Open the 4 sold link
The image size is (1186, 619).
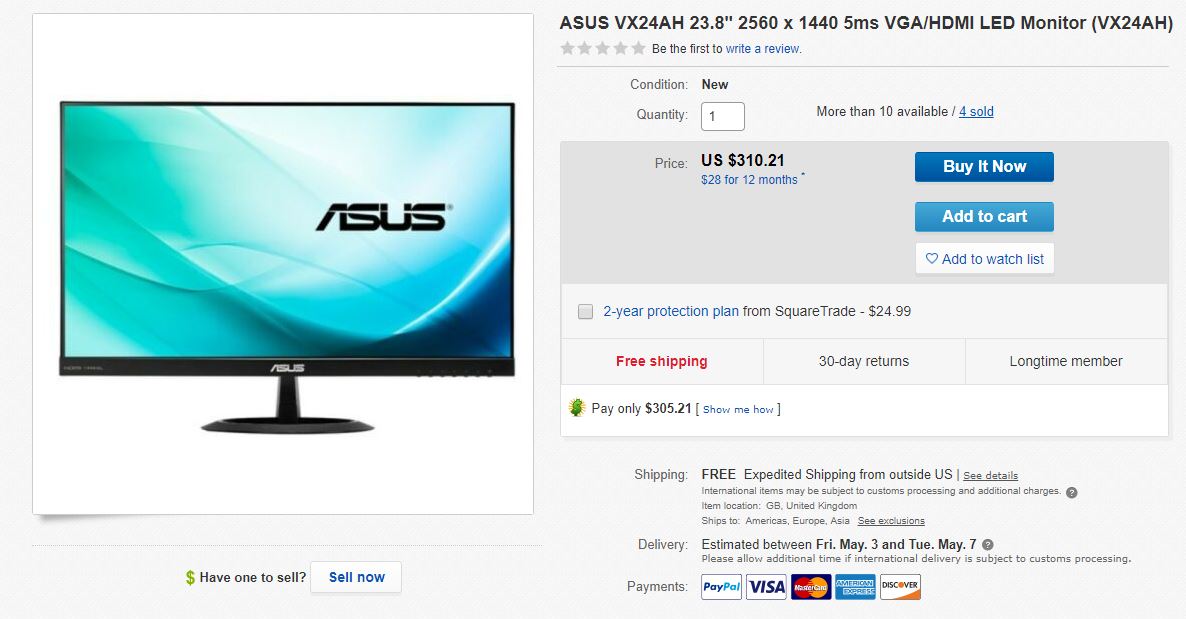976,111
